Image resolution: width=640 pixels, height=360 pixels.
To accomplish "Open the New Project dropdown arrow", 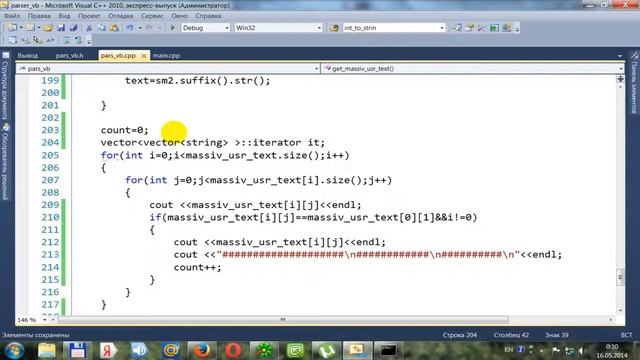I will point(21,28).
